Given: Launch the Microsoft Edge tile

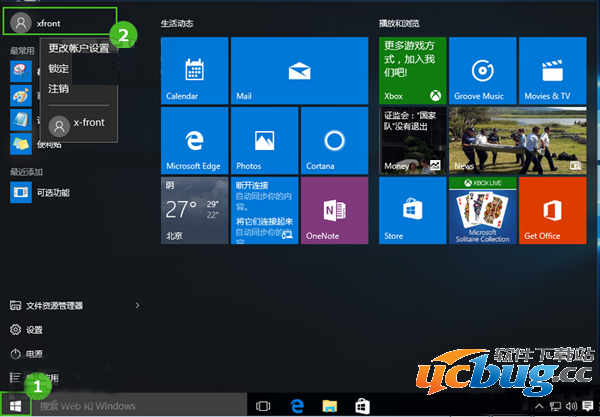Looking at the screenshot, I should pos(194,140).
